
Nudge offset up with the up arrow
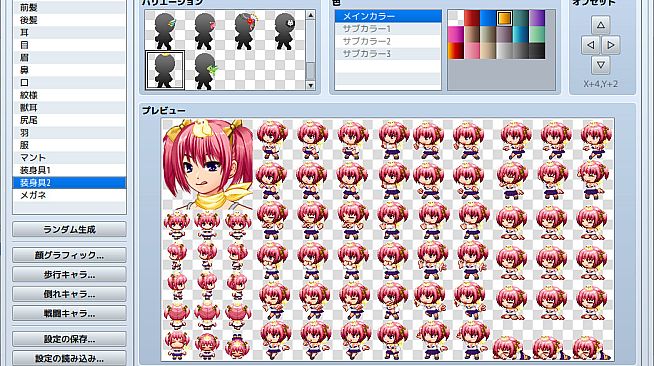point(601,25)
